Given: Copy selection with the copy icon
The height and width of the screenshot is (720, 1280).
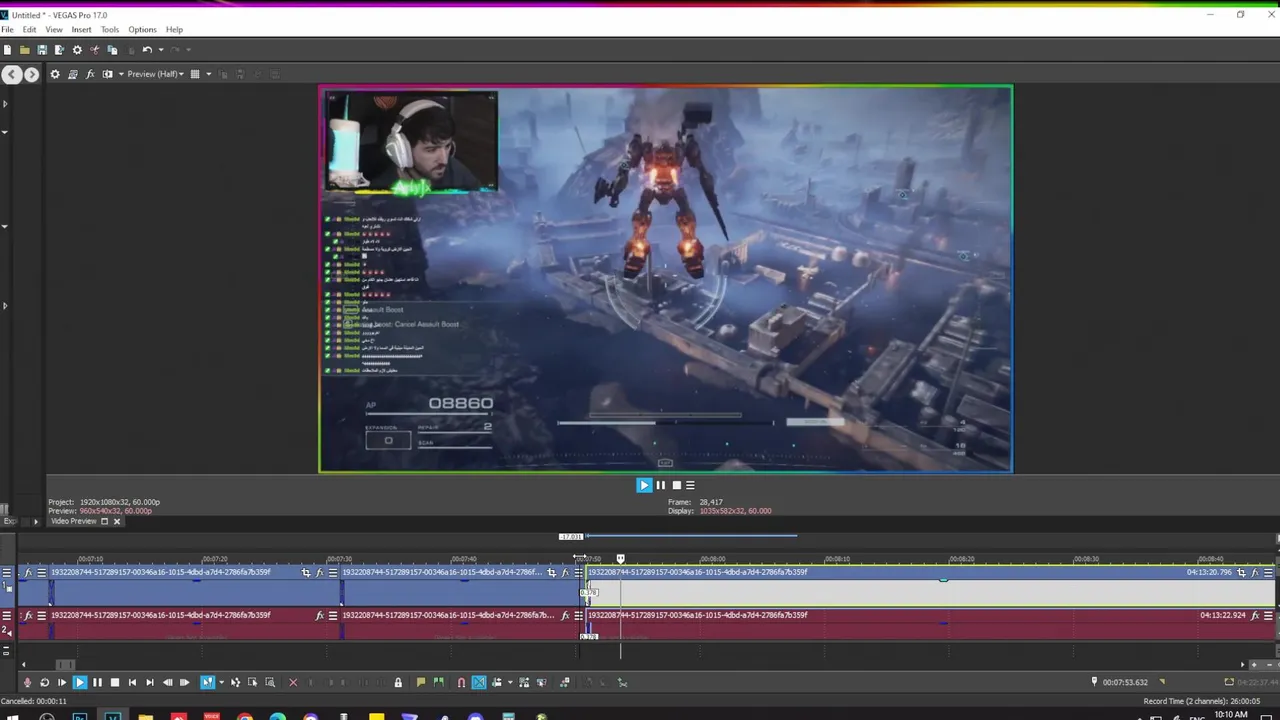Looking at the screenshot, I should 112,50.
